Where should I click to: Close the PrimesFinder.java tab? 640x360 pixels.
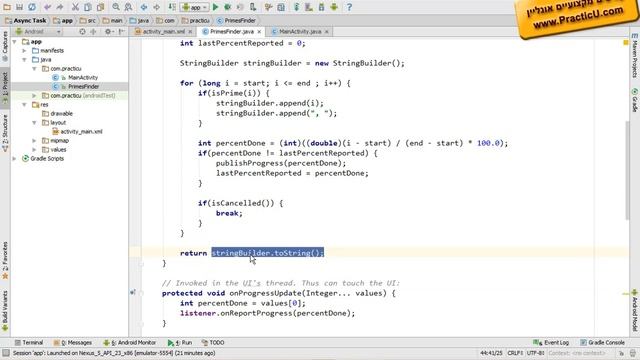[259, 31]
